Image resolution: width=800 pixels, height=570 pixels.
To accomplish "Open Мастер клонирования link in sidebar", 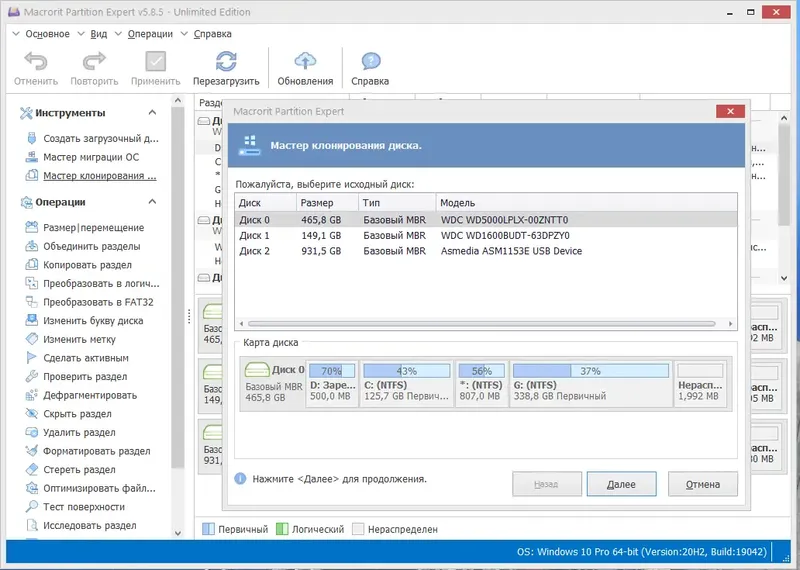I will point(99,176).
